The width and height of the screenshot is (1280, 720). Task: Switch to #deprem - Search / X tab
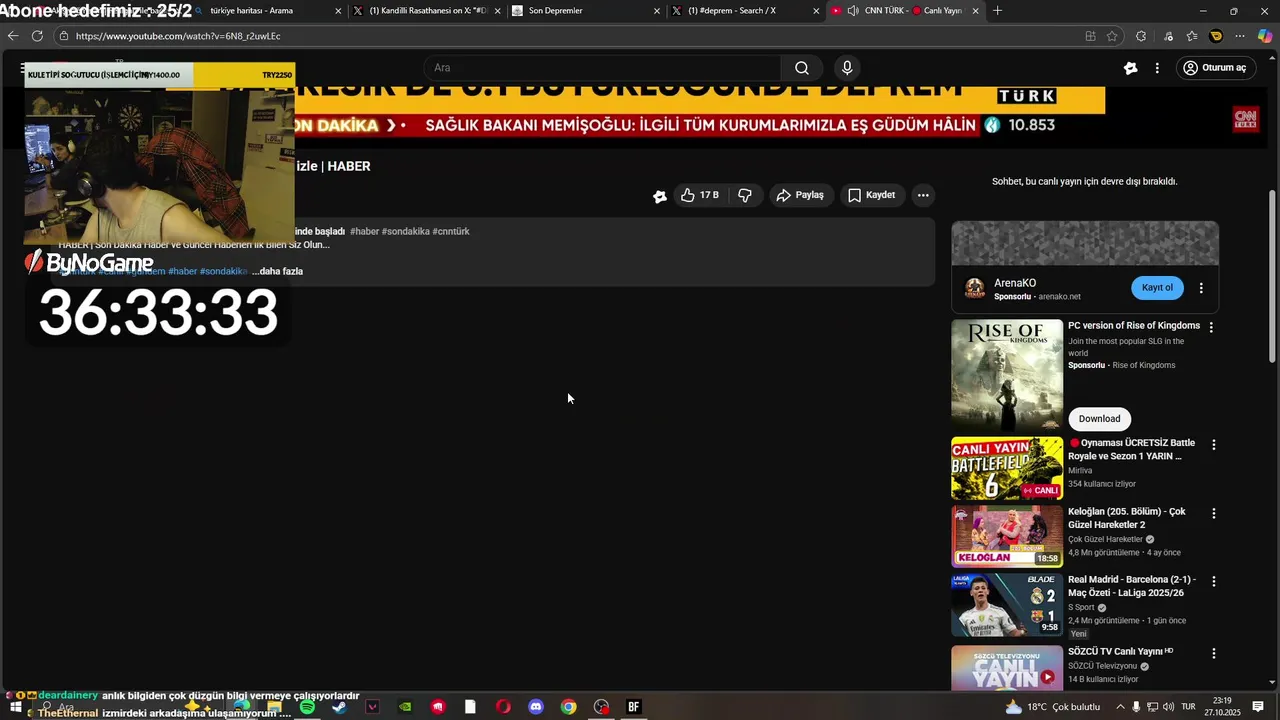tap(745, 11)
